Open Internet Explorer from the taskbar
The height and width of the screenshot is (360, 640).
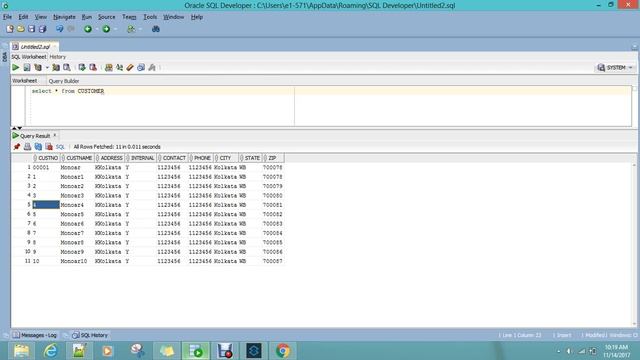click(x=51, y=351)
